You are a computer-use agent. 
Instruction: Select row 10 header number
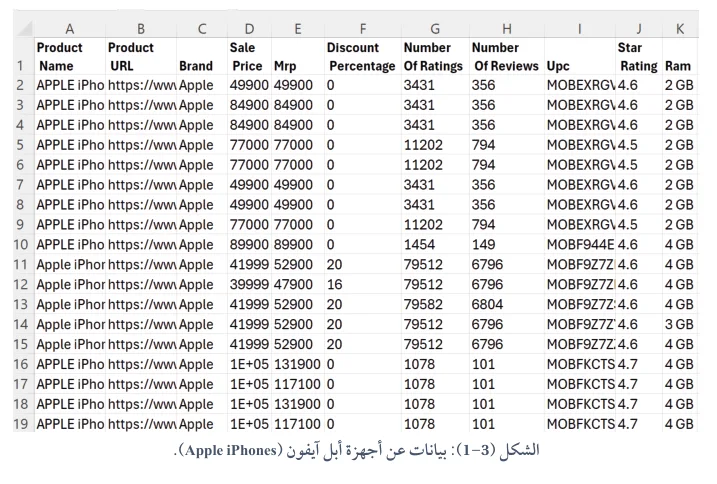click(21, 245)
